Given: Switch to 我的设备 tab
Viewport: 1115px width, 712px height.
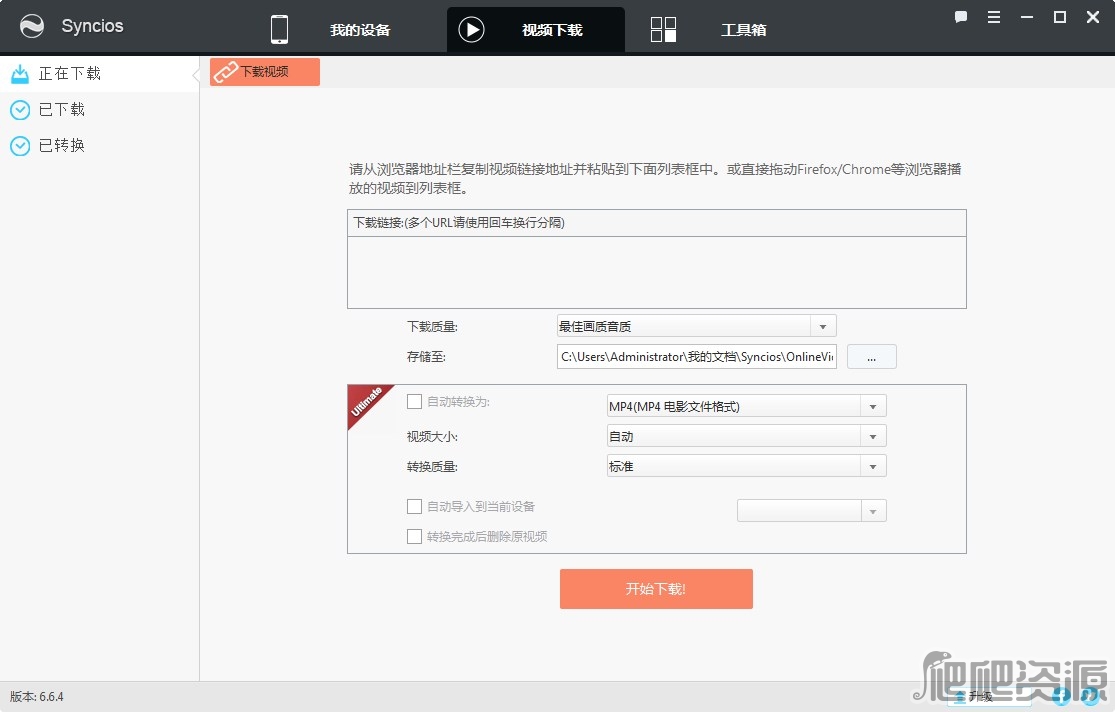Looking at the screenshot, I should 360,30.
